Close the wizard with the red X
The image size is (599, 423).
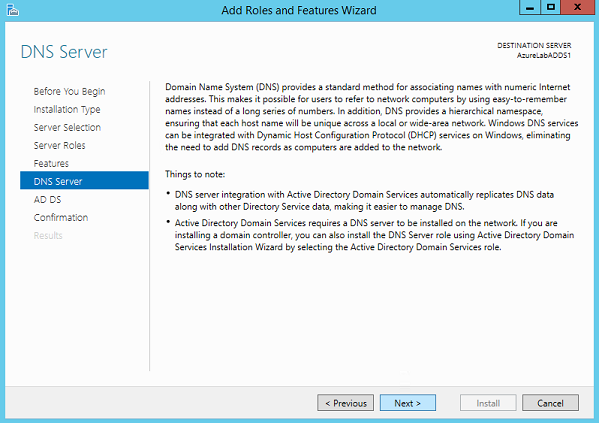[578, 8]
